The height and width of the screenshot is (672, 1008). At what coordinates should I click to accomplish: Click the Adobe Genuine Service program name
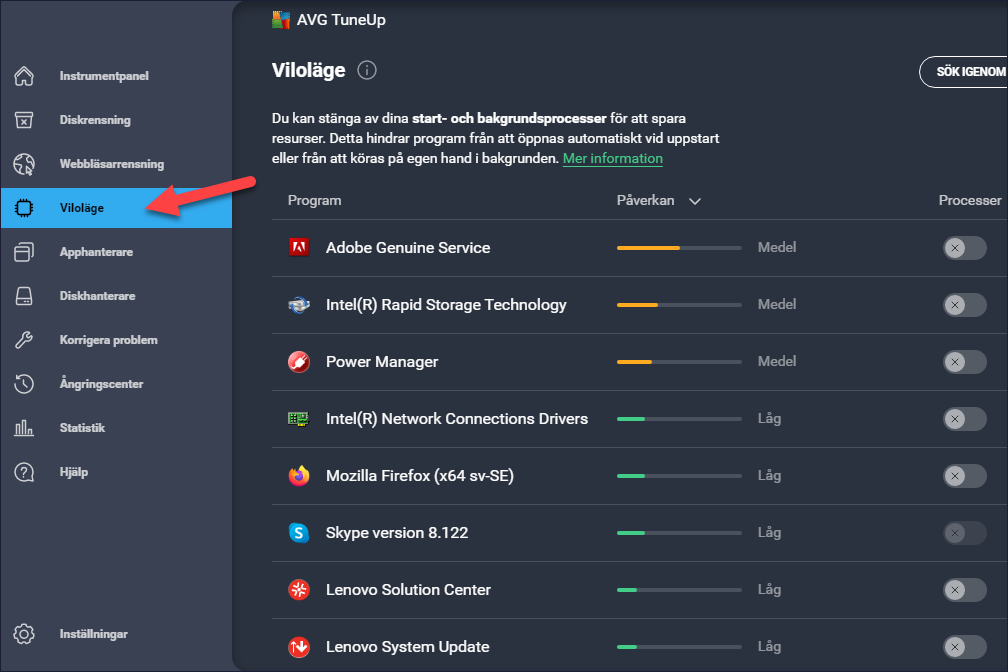point(408,248)
